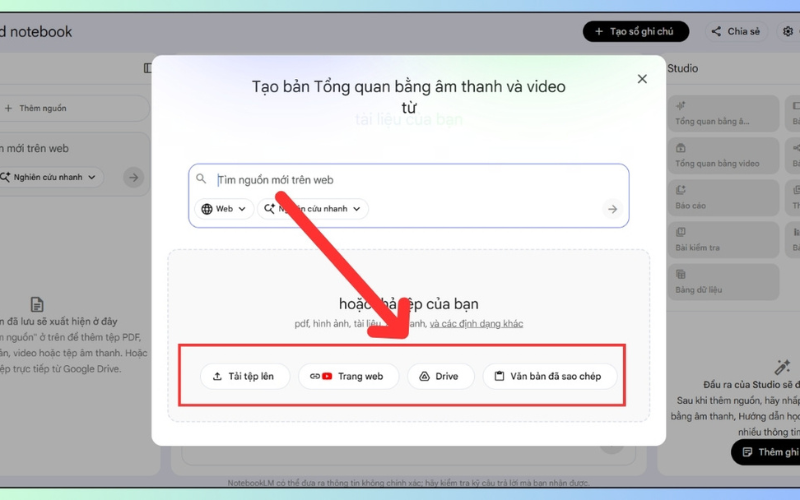Click the Thêm ghi chú button
Image resolution: width=800 pixels, height=500 pixels.
765,452
